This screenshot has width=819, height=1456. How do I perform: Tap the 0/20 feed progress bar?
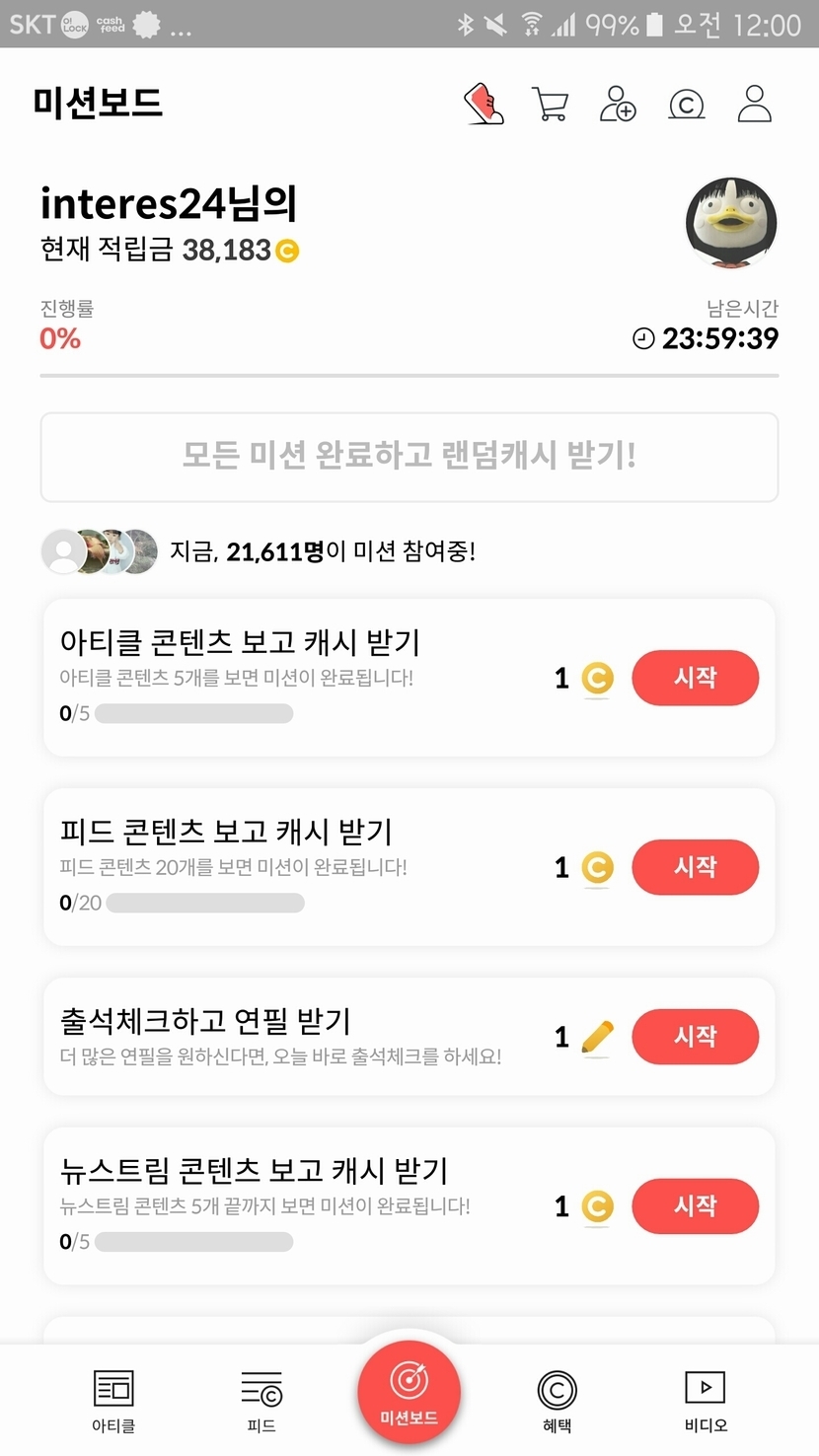pyautogui.click(x=205, y=903)
